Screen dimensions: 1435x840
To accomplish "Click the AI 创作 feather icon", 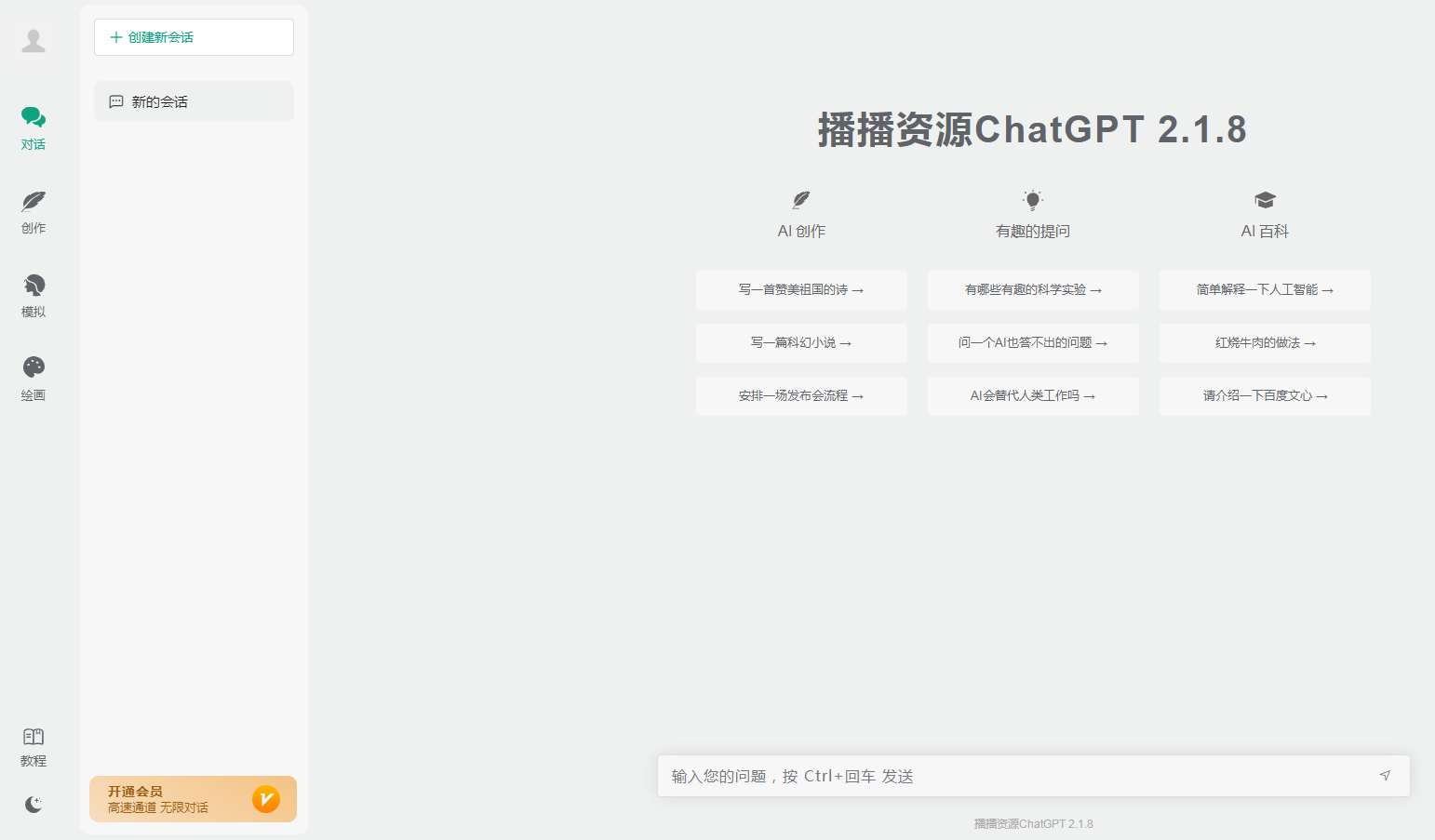I will (801, 200).
